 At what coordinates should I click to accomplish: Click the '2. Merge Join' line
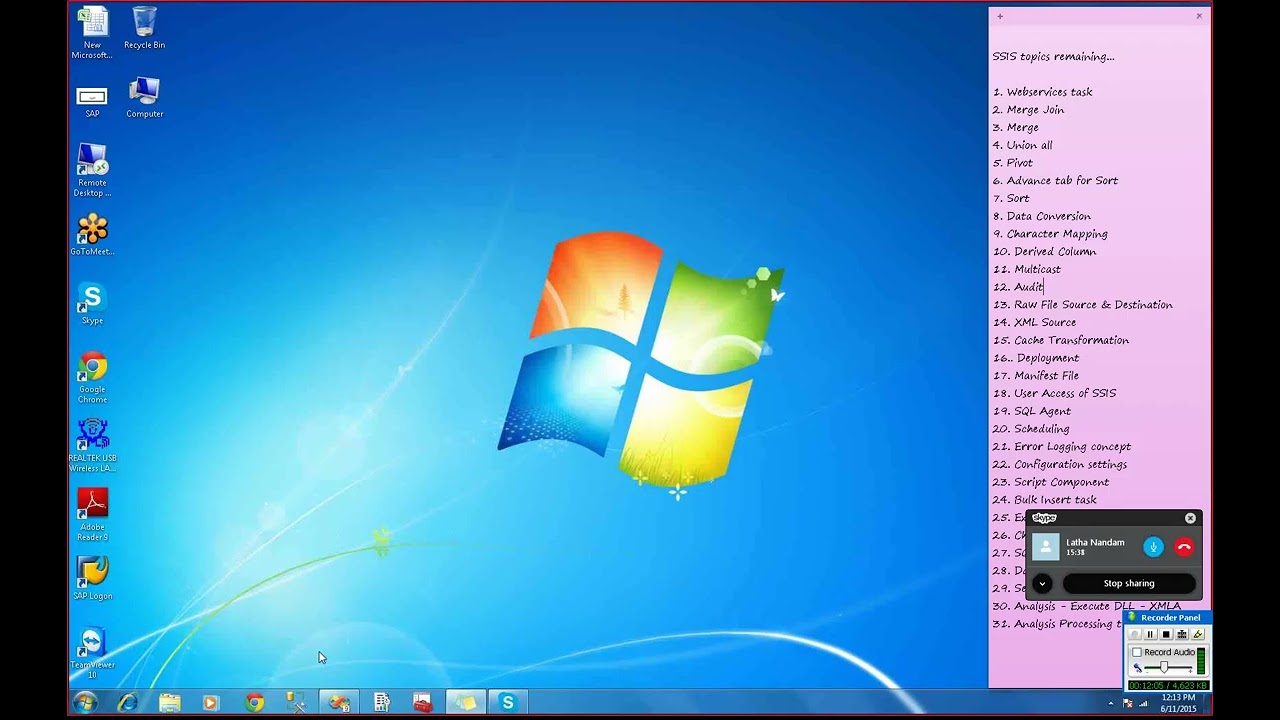coord(1028,110)
